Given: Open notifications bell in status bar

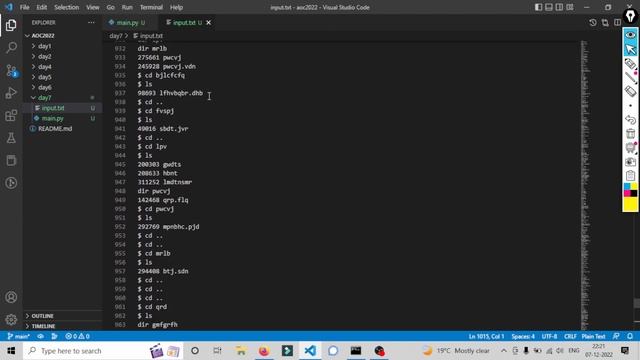Looking at the screenshot, I should tap(630, 336).
